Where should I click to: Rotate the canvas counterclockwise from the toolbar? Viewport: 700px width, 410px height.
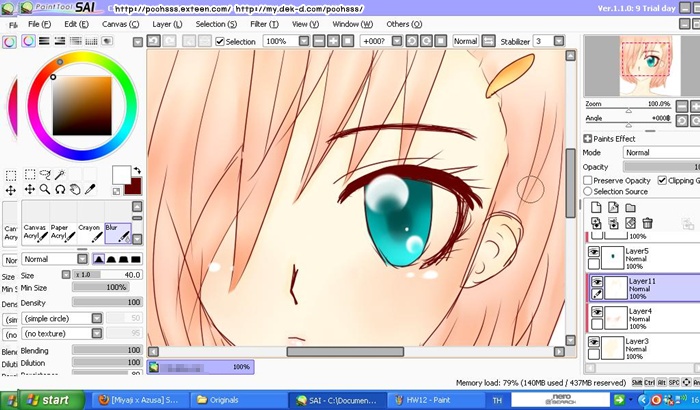click(412, 41)
